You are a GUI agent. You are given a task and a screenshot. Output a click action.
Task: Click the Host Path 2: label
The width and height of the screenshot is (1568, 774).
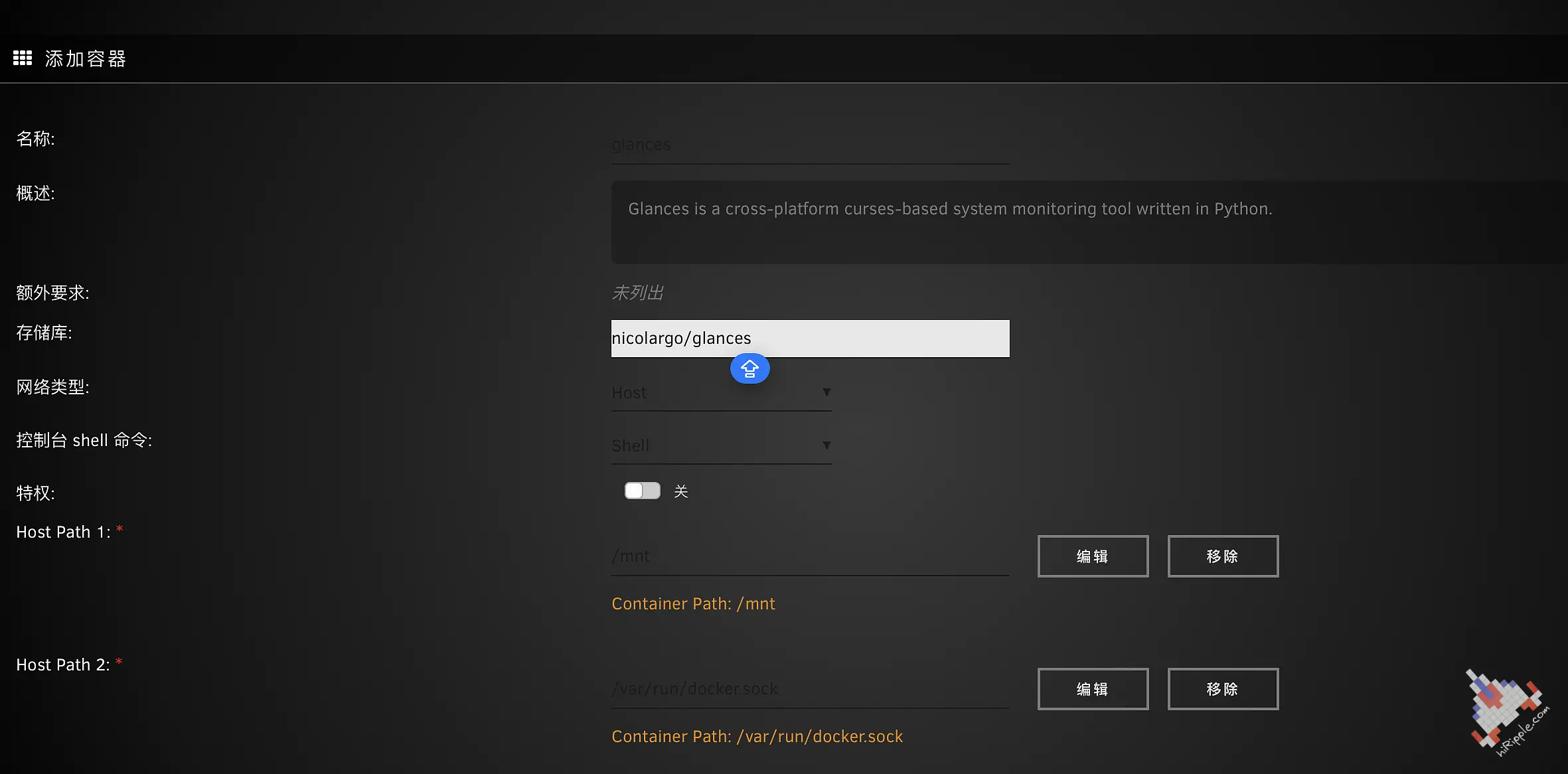click(x=63, y=664)
